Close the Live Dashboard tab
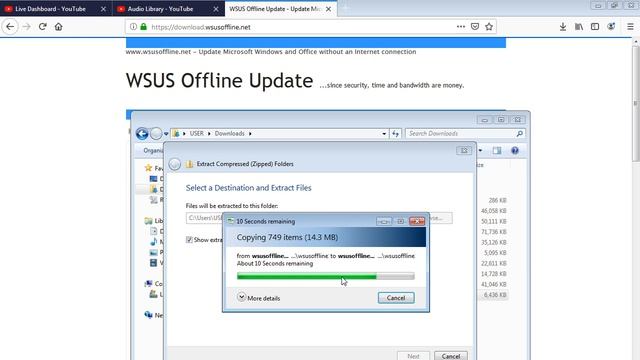 point(103,9)
